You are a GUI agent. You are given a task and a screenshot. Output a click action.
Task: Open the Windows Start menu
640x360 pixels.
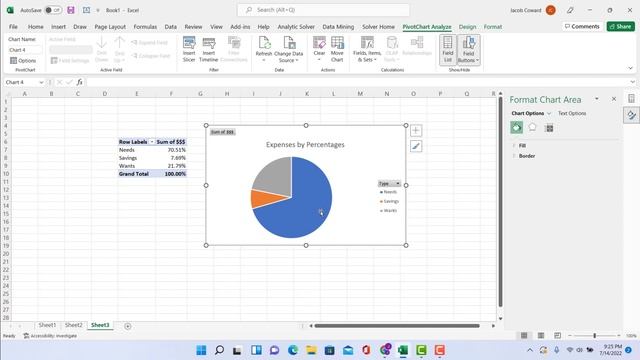point(201,350)
